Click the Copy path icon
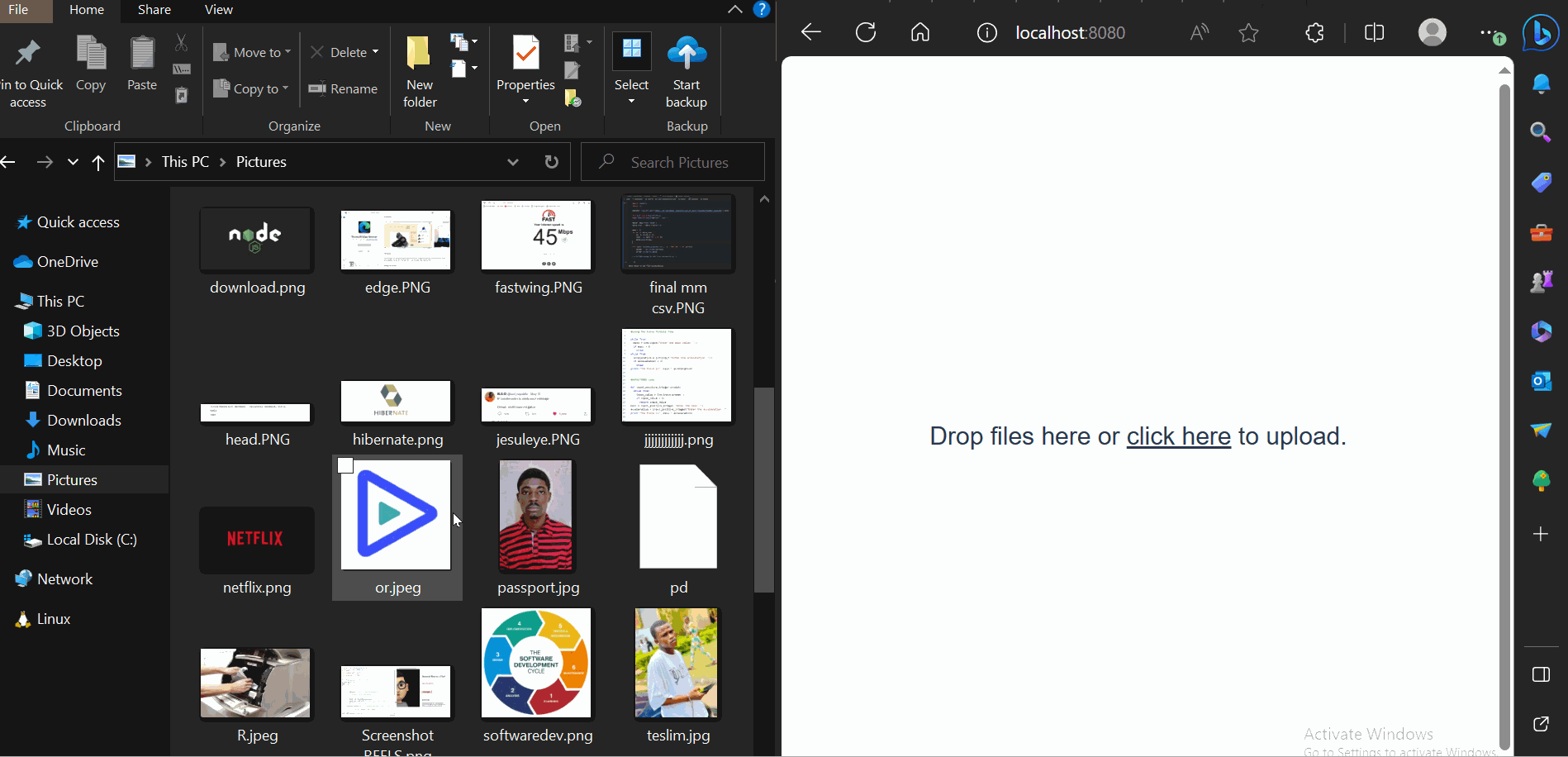 (x=182, y=69)
